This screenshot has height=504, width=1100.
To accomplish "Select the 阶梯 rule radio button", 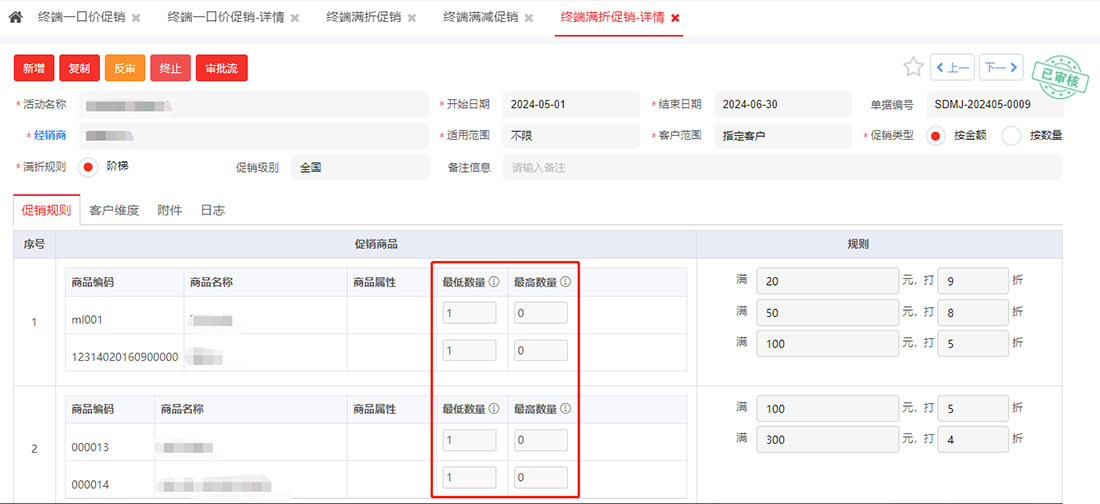I will [88, 167].
